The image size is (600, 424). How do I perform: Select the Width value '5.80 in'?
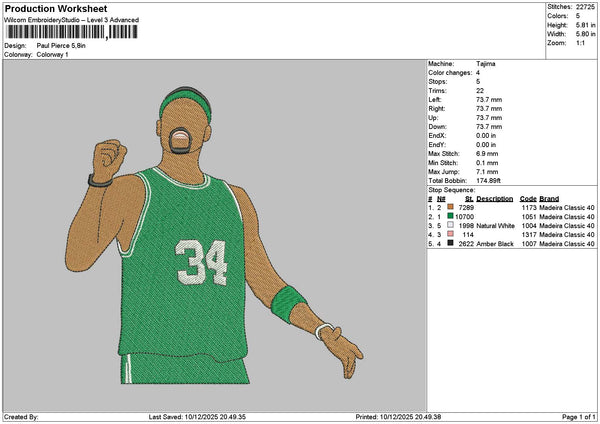[x=585, y=34]
